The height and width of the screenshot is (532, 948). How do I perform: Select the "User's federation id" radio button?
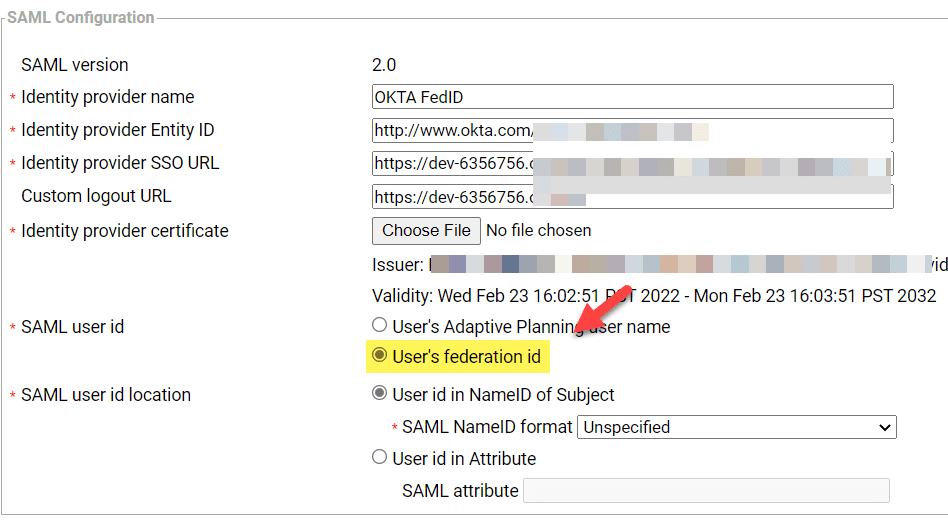tap(379, 355)
